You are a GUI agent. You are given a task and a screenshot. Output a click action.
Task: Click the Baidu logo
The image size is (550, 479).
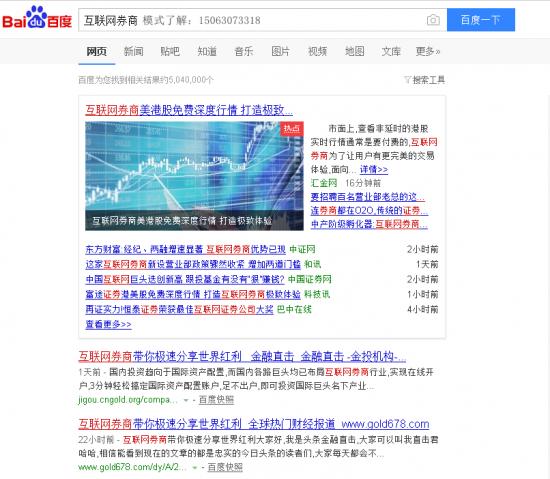point(37,18)
